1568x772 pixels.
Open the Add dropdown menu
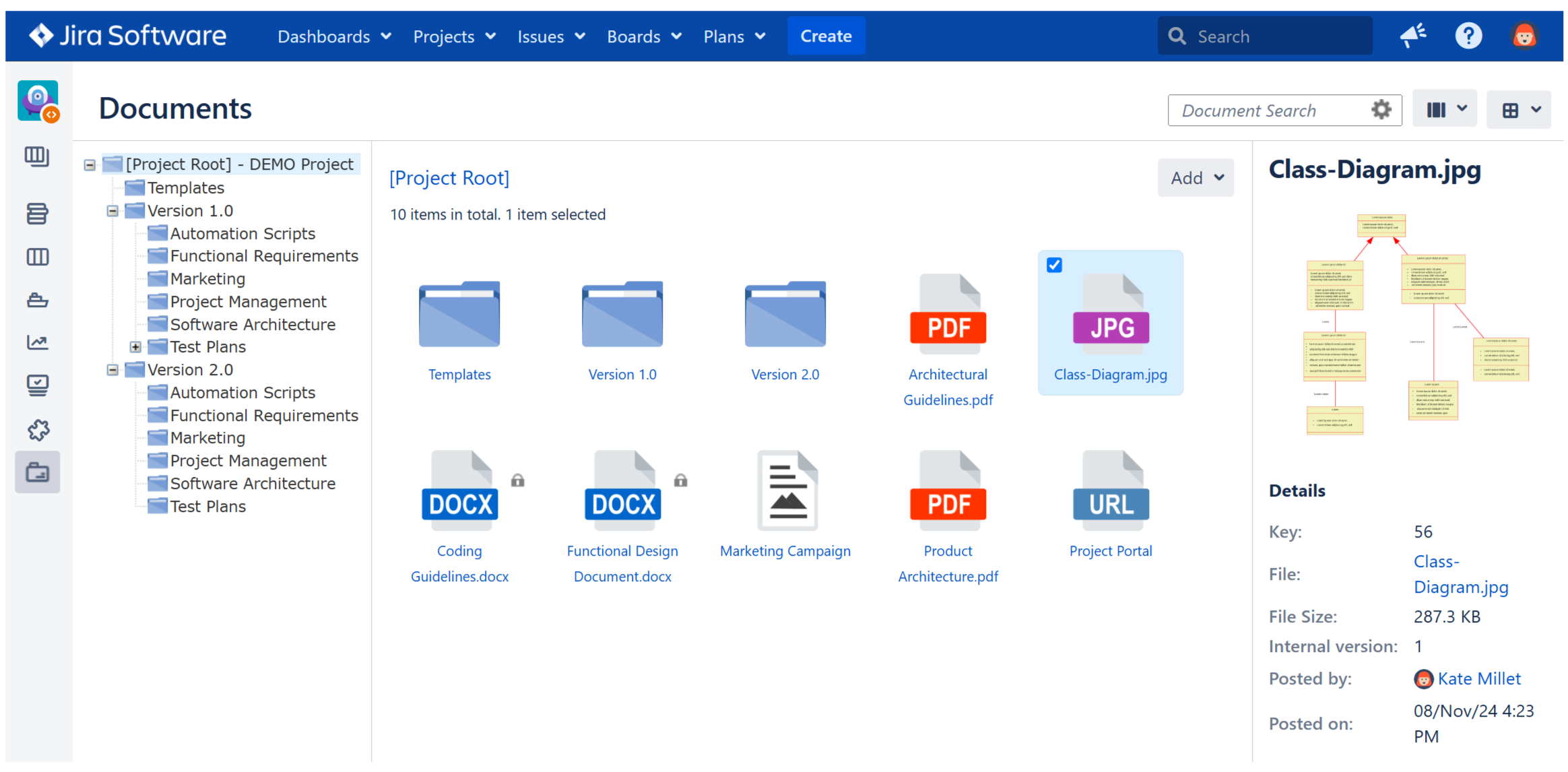coord(1196,177)
